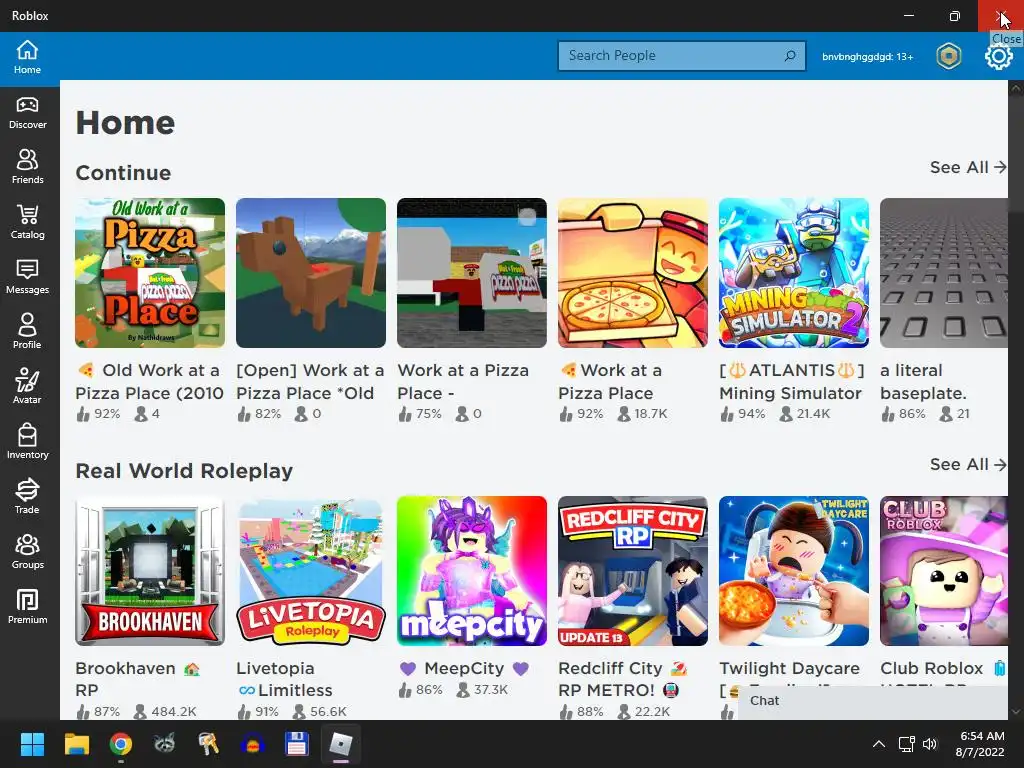Image resolution: width=1024 pixels, height=768 pixels.
Task: Open the MeepCity game thumbnail
Action: pos(472,571)
